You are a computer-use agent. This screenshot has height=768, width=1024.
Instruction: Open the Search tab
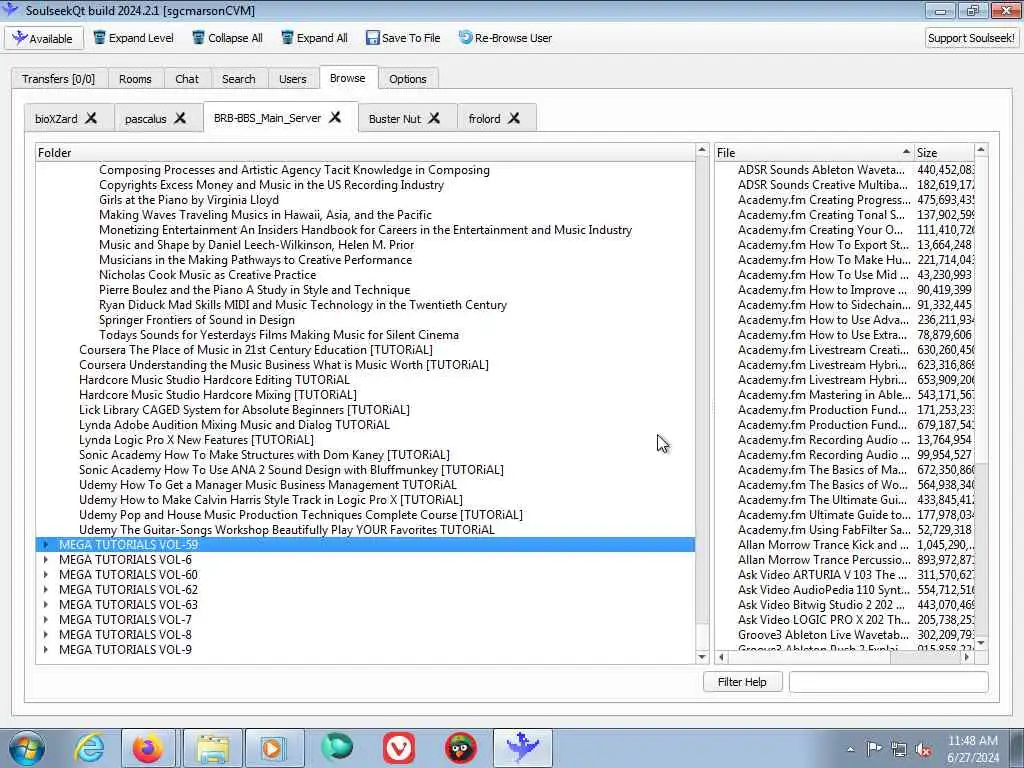point(238,79)
